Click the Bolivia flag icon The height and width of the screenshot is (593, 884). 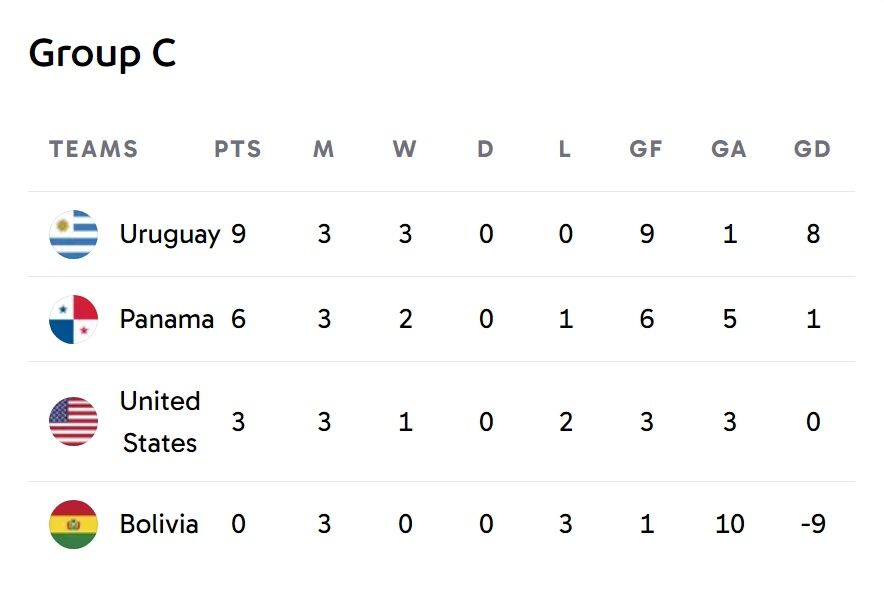click(73, 525)
